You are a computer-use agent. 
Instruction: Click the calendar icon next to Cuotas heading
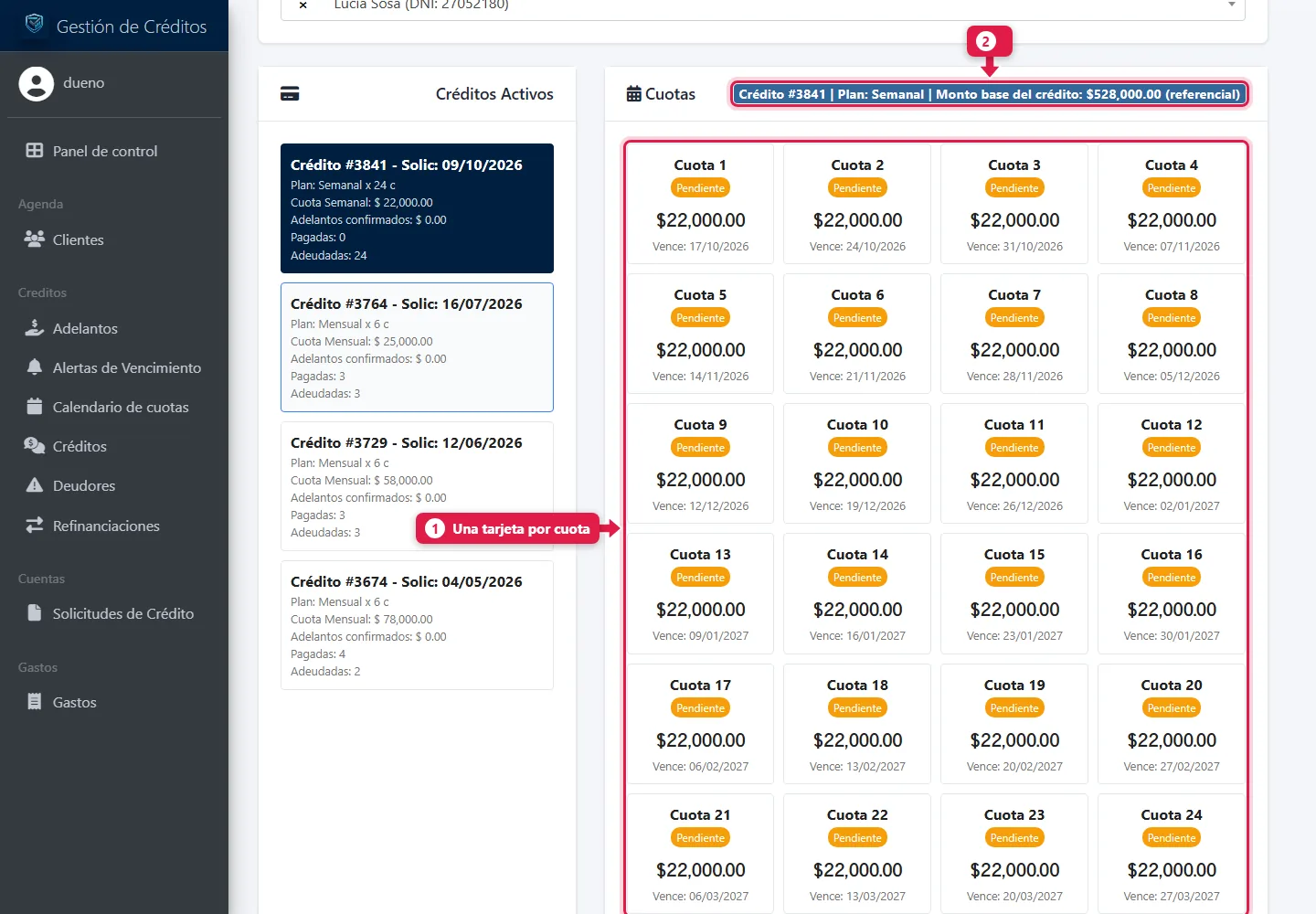point(634,94)
